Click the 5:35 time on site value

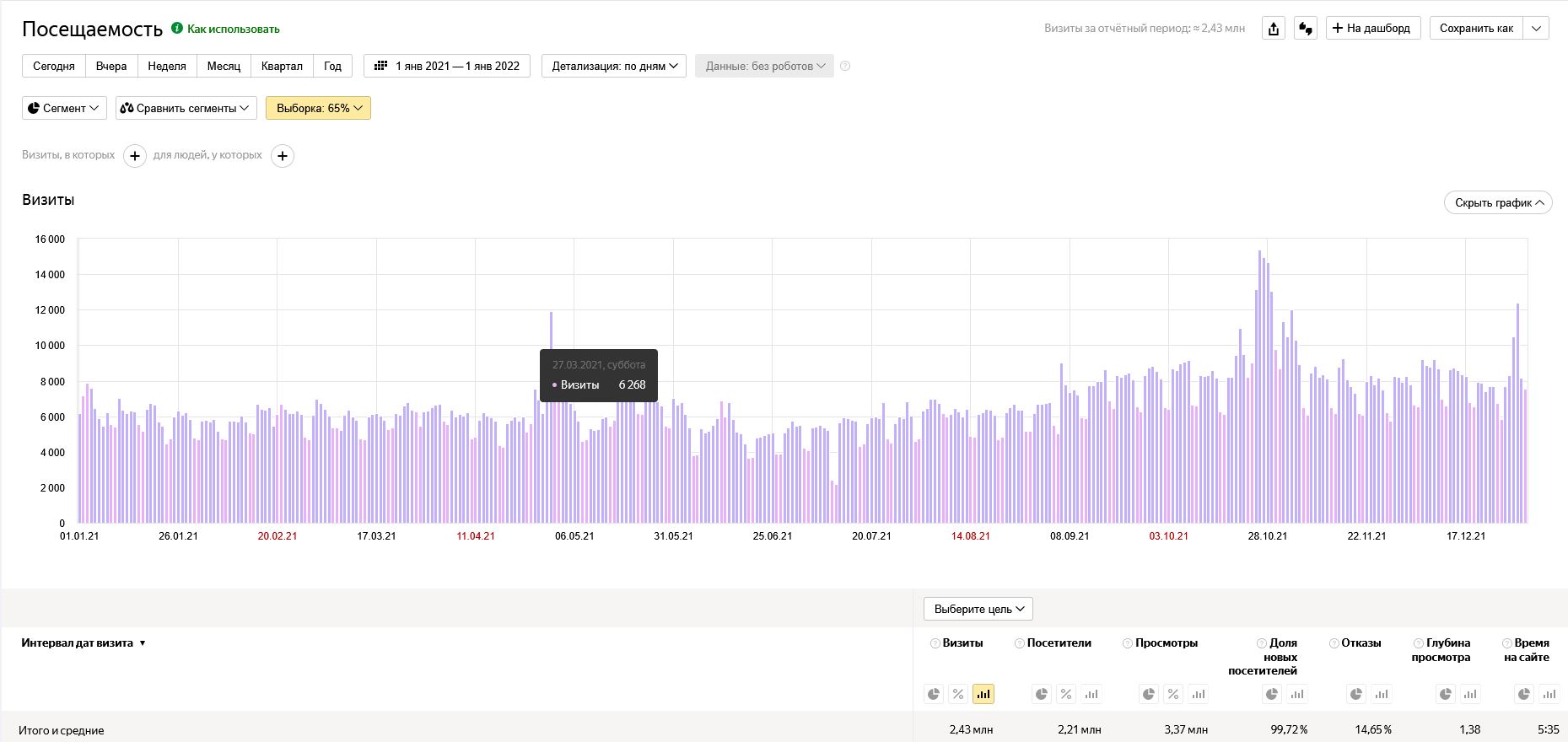tap(1549, 730)
